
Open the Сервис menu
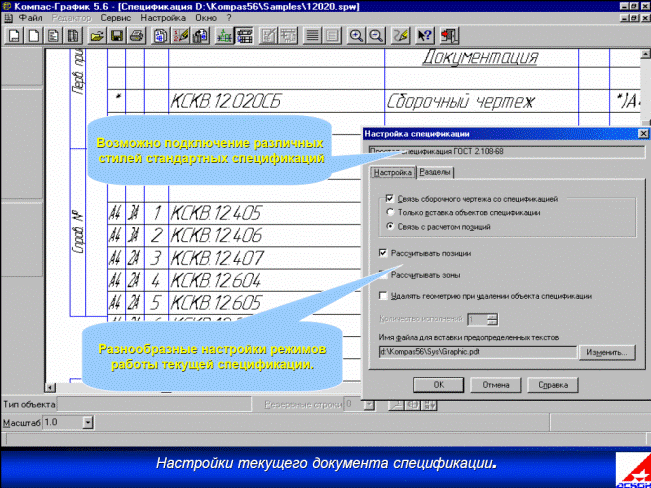click(x=116, y=18)
